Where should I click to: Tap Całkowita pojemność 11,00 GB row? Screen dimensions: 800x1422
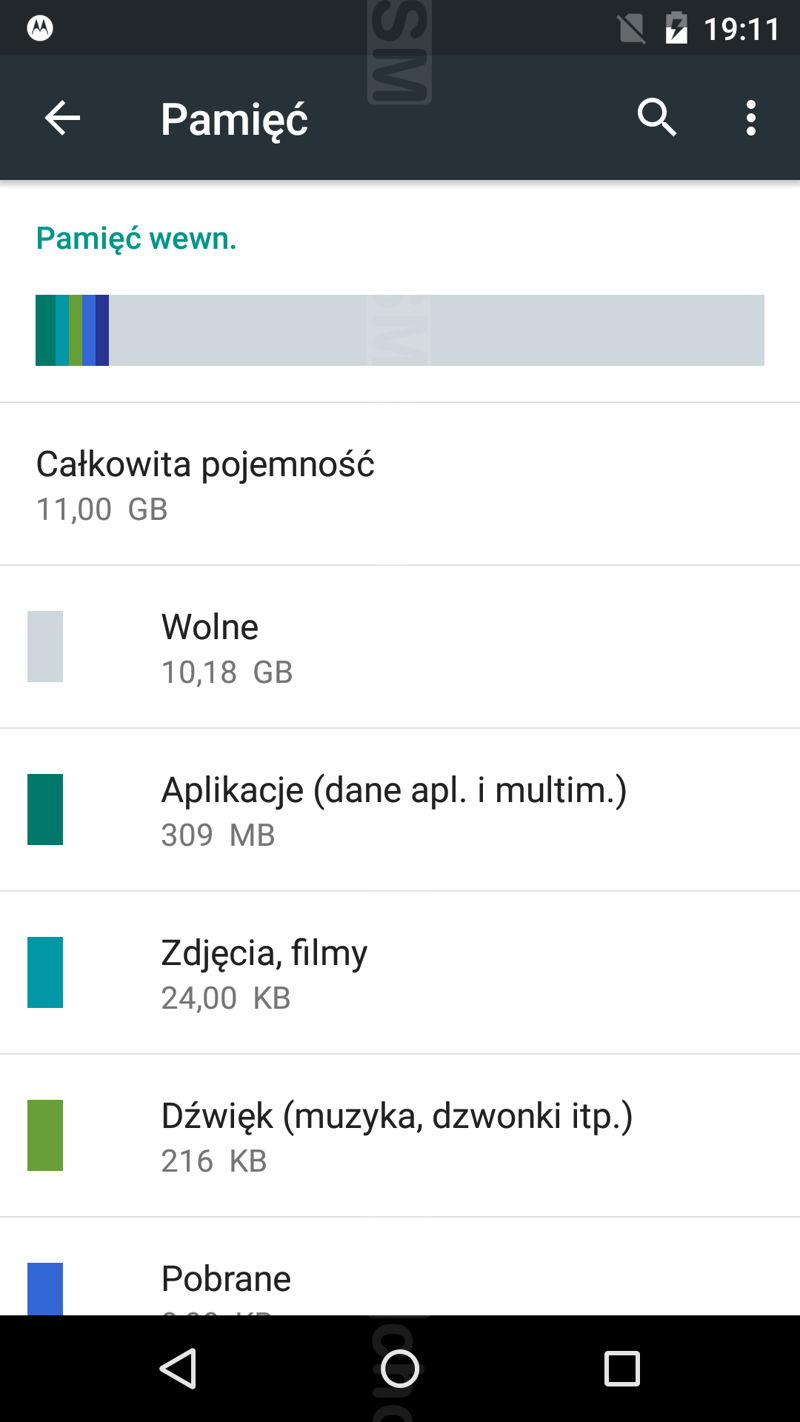pyautogui.click(x=205, y=484)
